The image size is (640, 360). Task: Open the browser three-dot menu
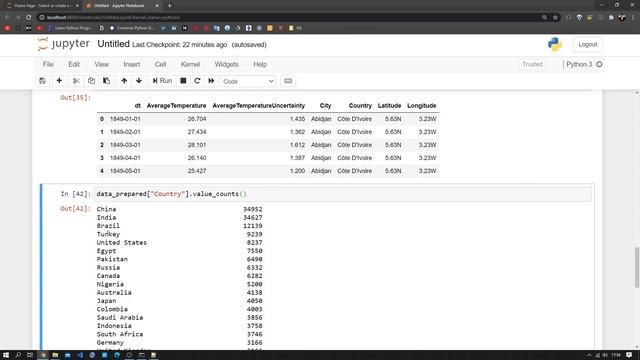(x=633, y=18)
